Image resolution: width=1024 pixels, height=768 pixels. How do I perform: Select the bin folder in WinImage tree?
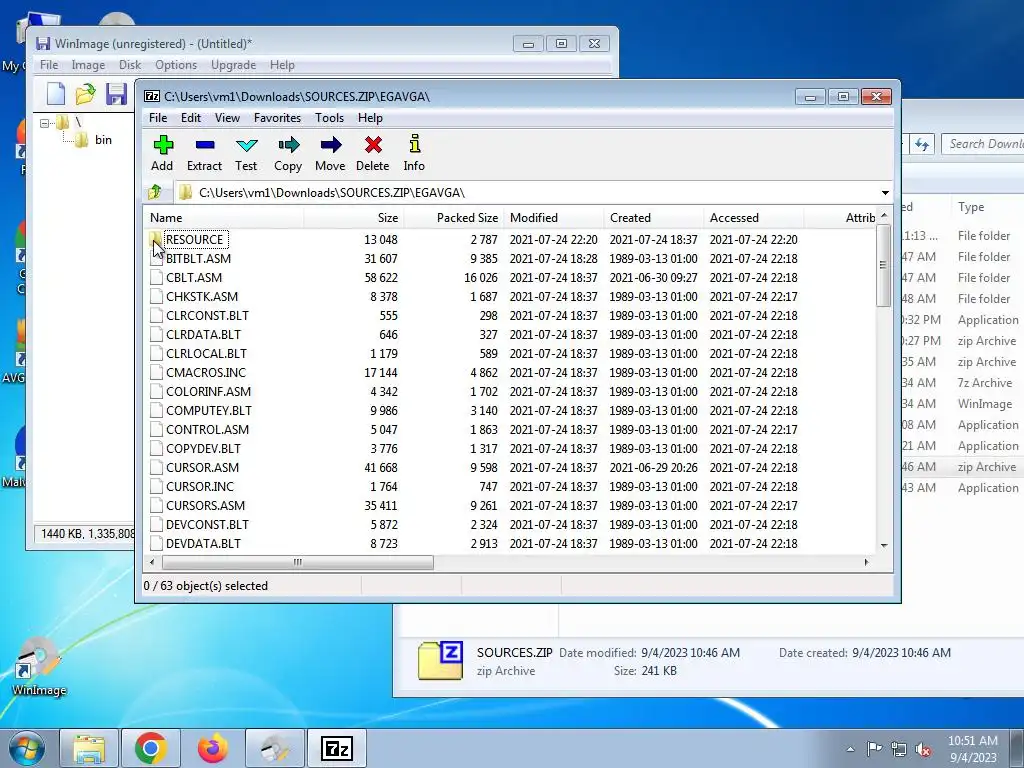[x=103, y=140]
